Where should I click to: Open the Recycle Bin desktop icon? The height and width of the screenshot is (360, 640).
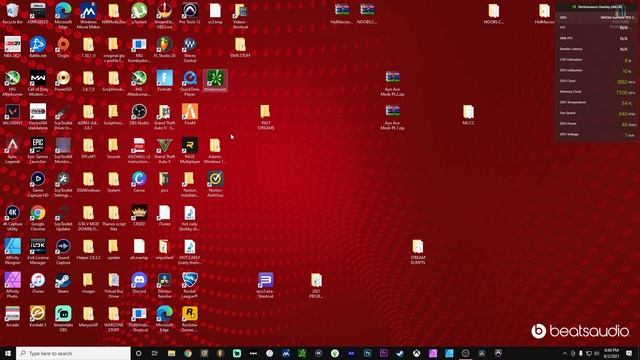click(x=12, y=13)
